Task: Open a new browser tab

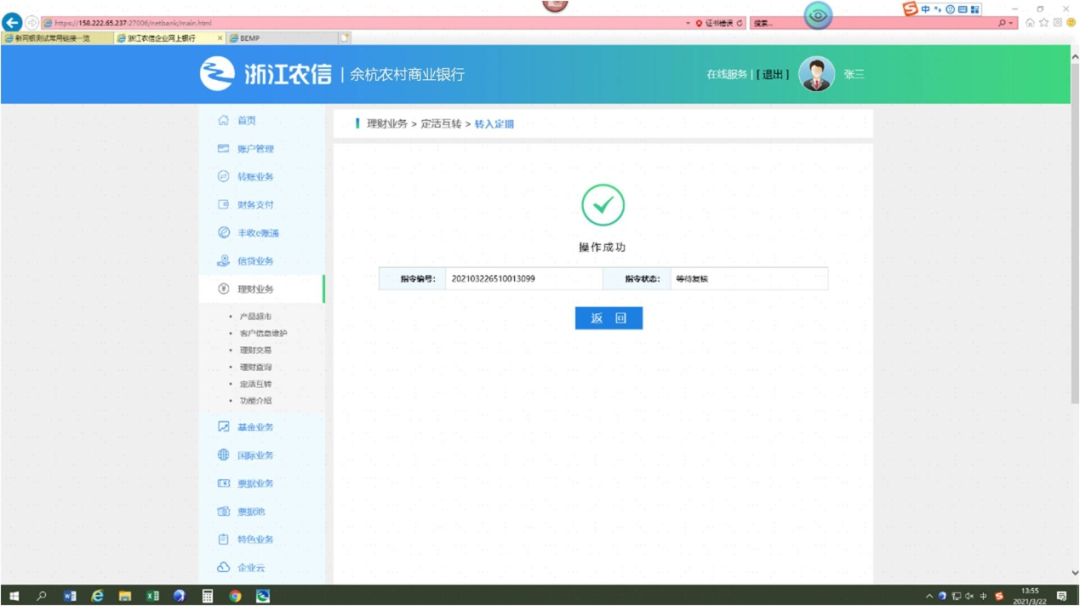Action: click(x=344, y=38)
